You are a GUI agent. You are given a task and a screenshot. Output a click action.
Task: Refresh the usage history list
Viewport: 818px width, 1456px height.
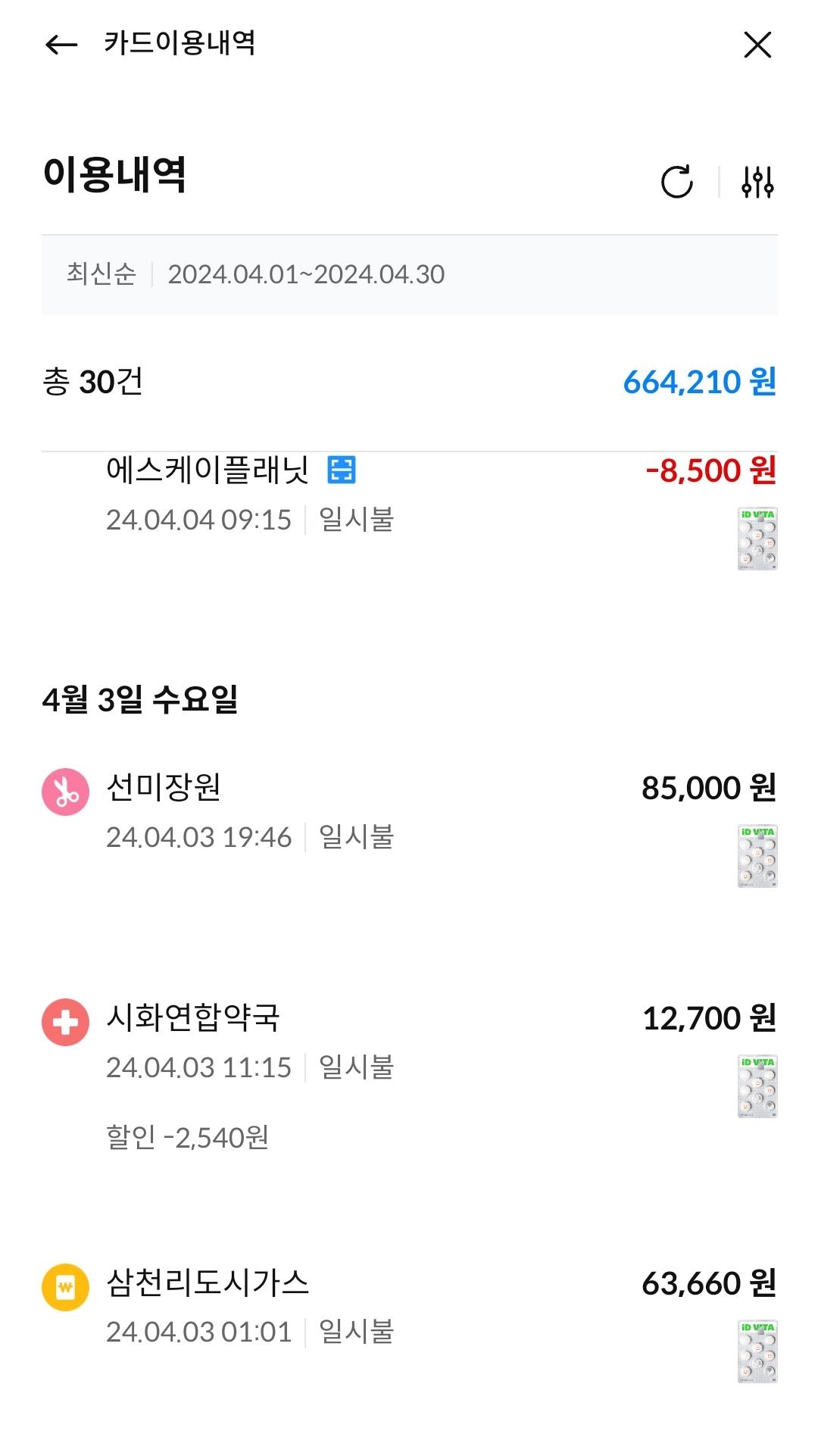pyautogui.click(x=676, y=182)
